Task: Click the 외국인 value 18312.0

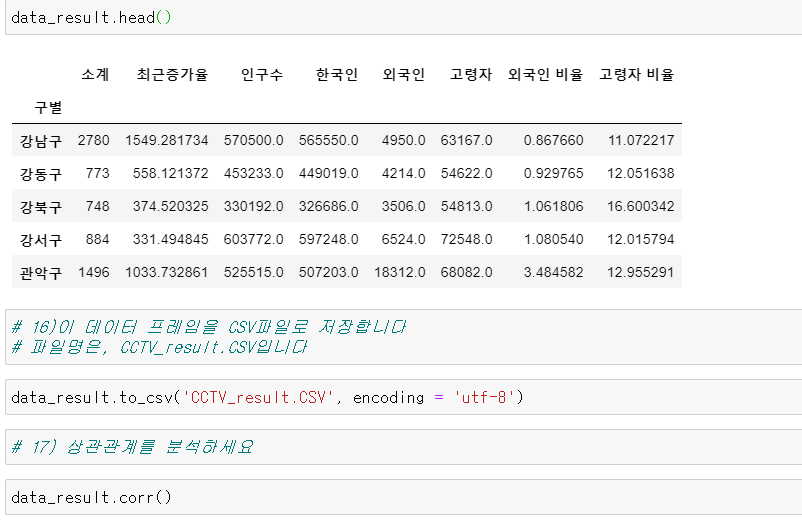Action: pyautogui.click(x=400, y=272)
